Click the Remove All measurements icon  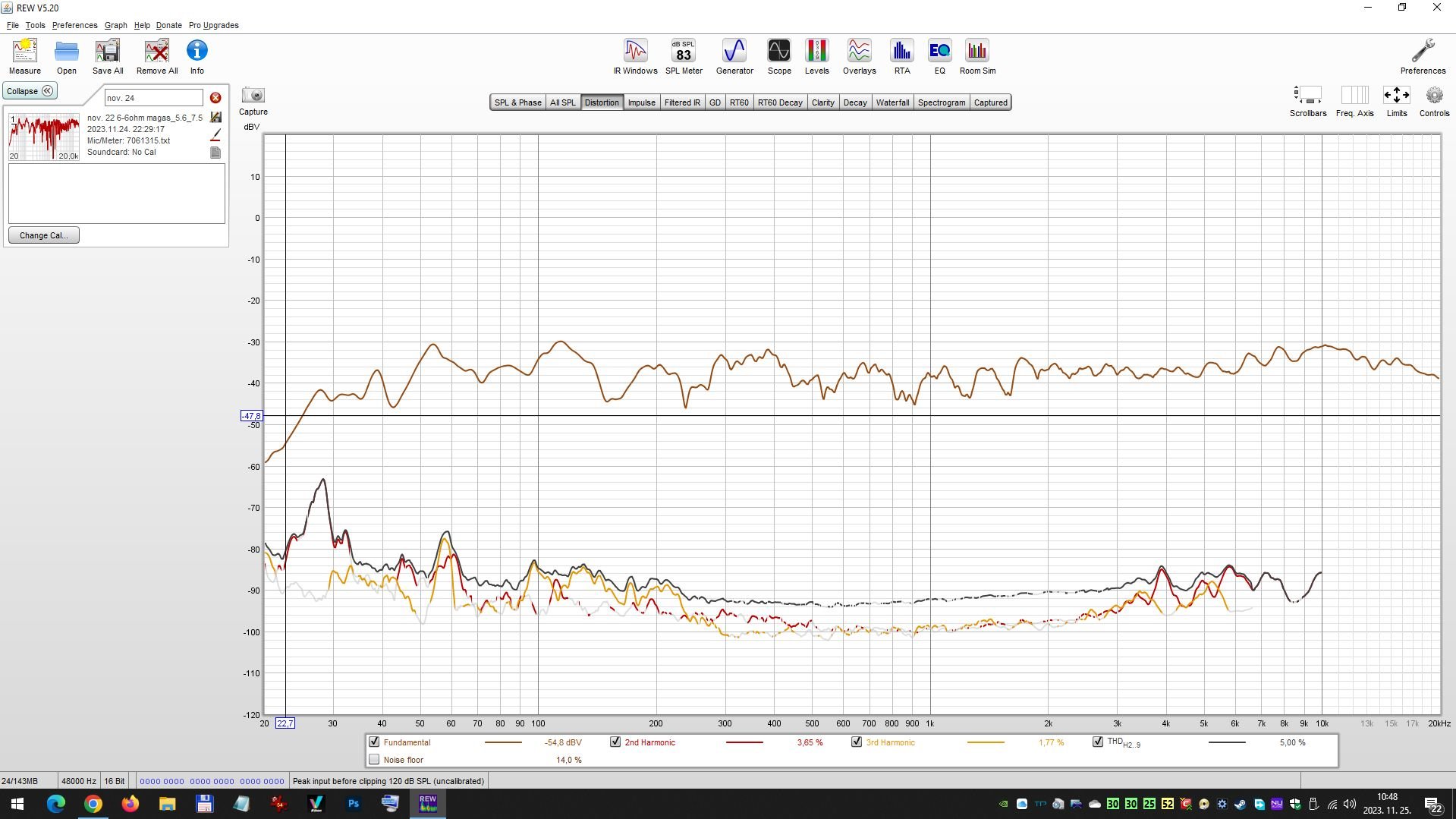pos(157,57)
